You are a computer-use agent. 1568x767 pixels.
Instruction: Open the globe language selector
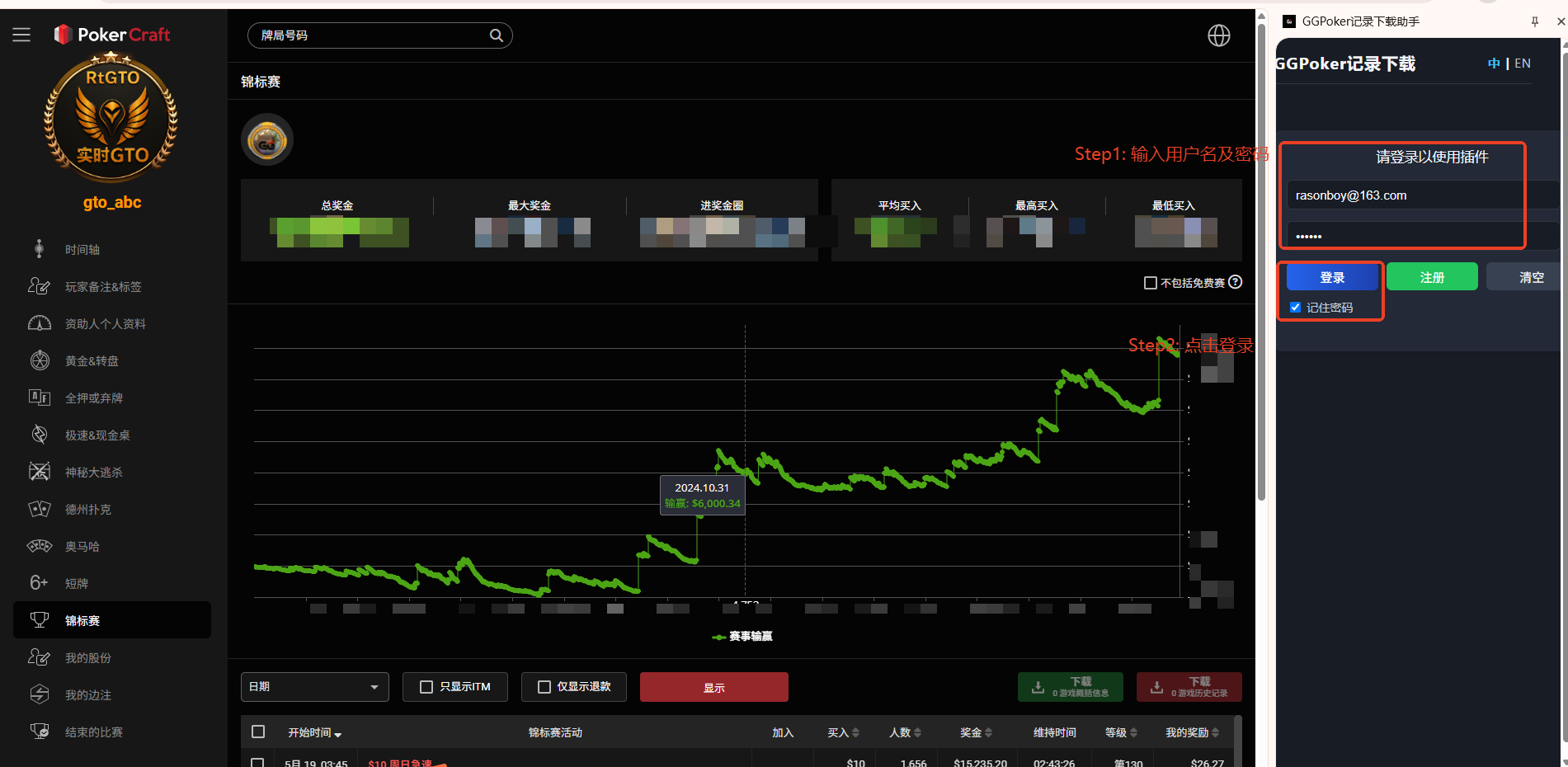pos(1218,35)
